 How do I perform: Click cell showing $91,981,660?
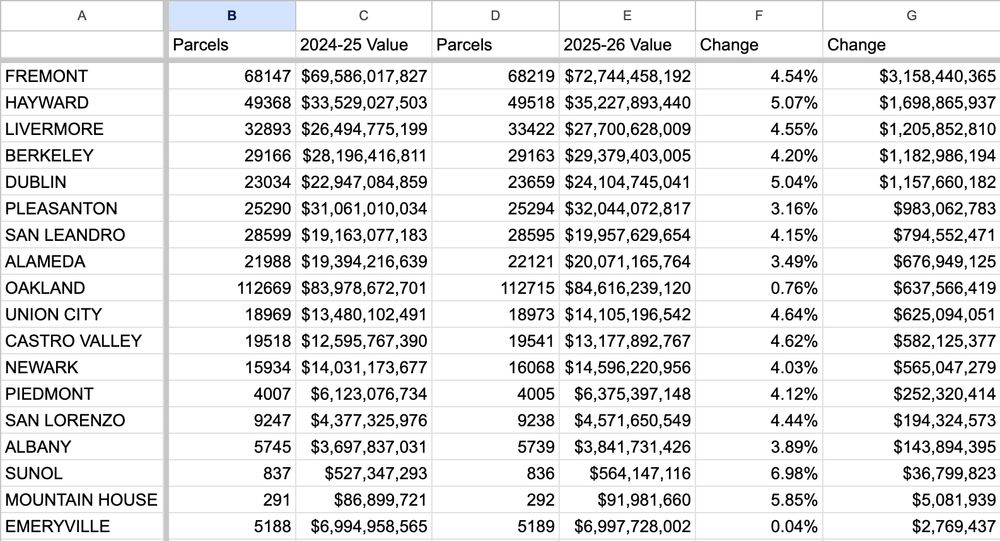tap(628, 500)
